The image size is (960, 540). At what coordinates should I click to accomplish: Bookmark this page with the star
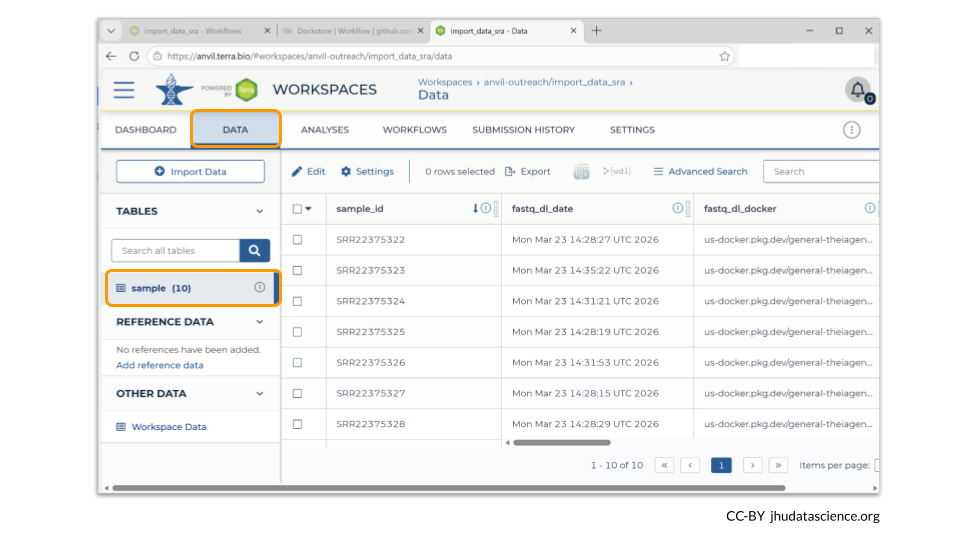click(x=725, y=56)
